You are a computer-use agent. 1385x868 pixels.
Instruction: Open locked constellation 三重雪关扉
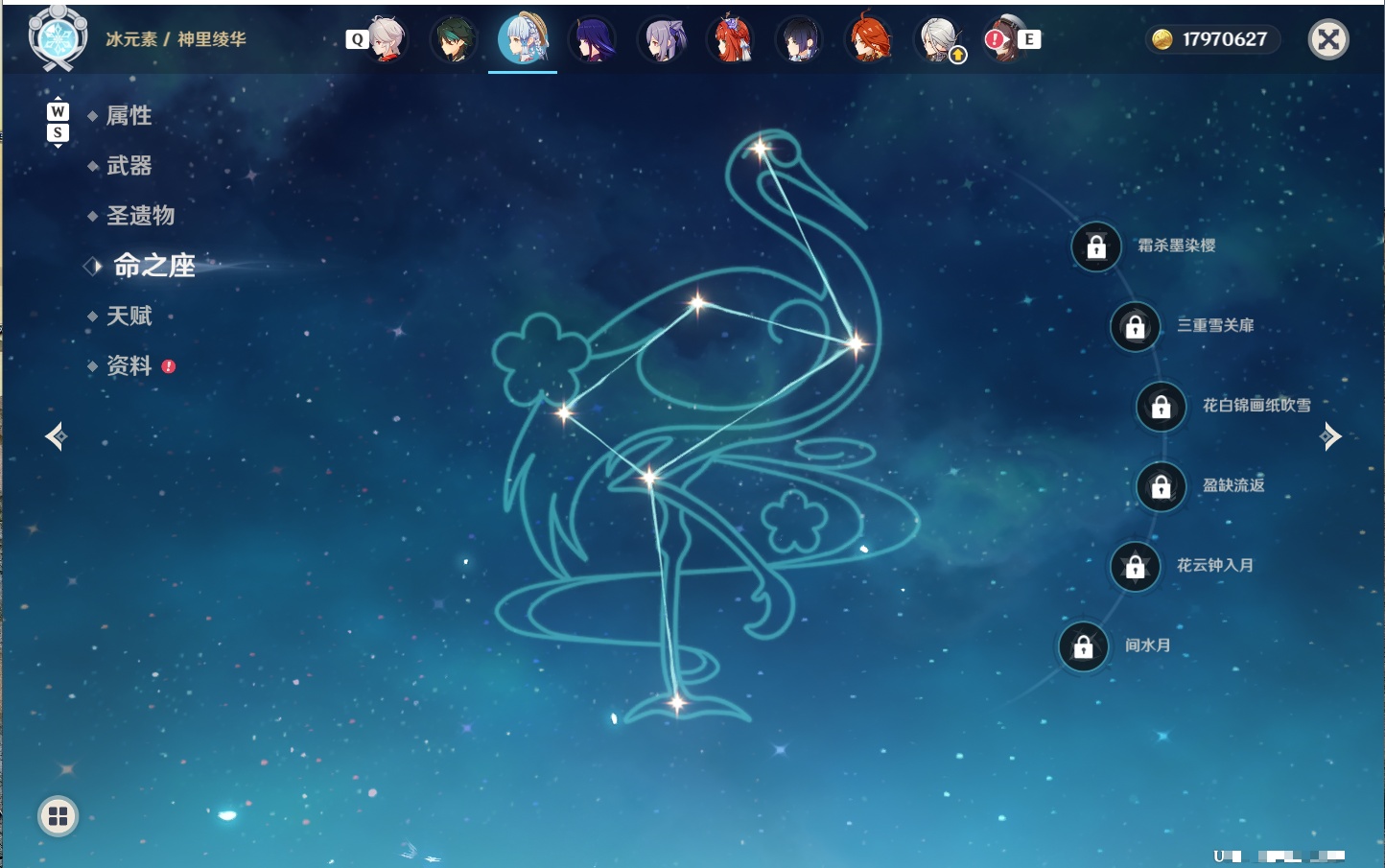[1135, 327]
